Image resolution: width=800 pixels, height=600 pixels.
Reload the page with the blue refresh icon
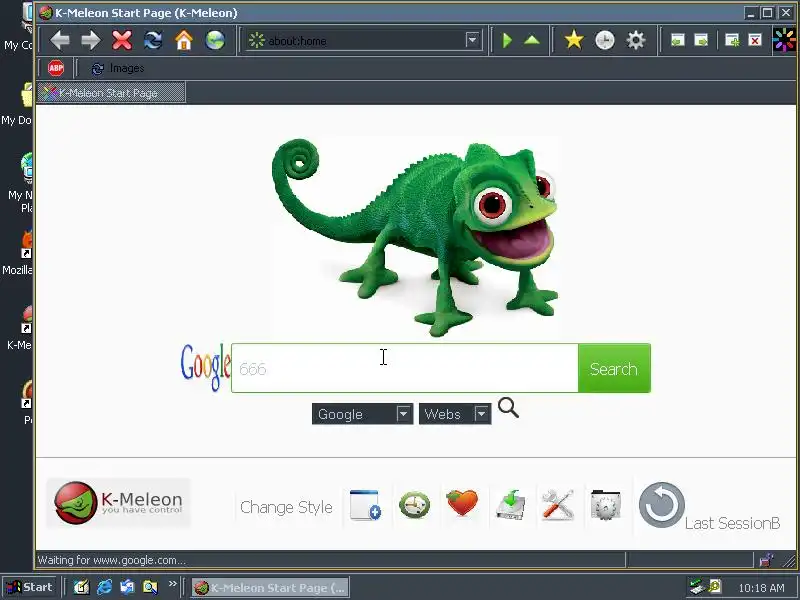(153, 40)
